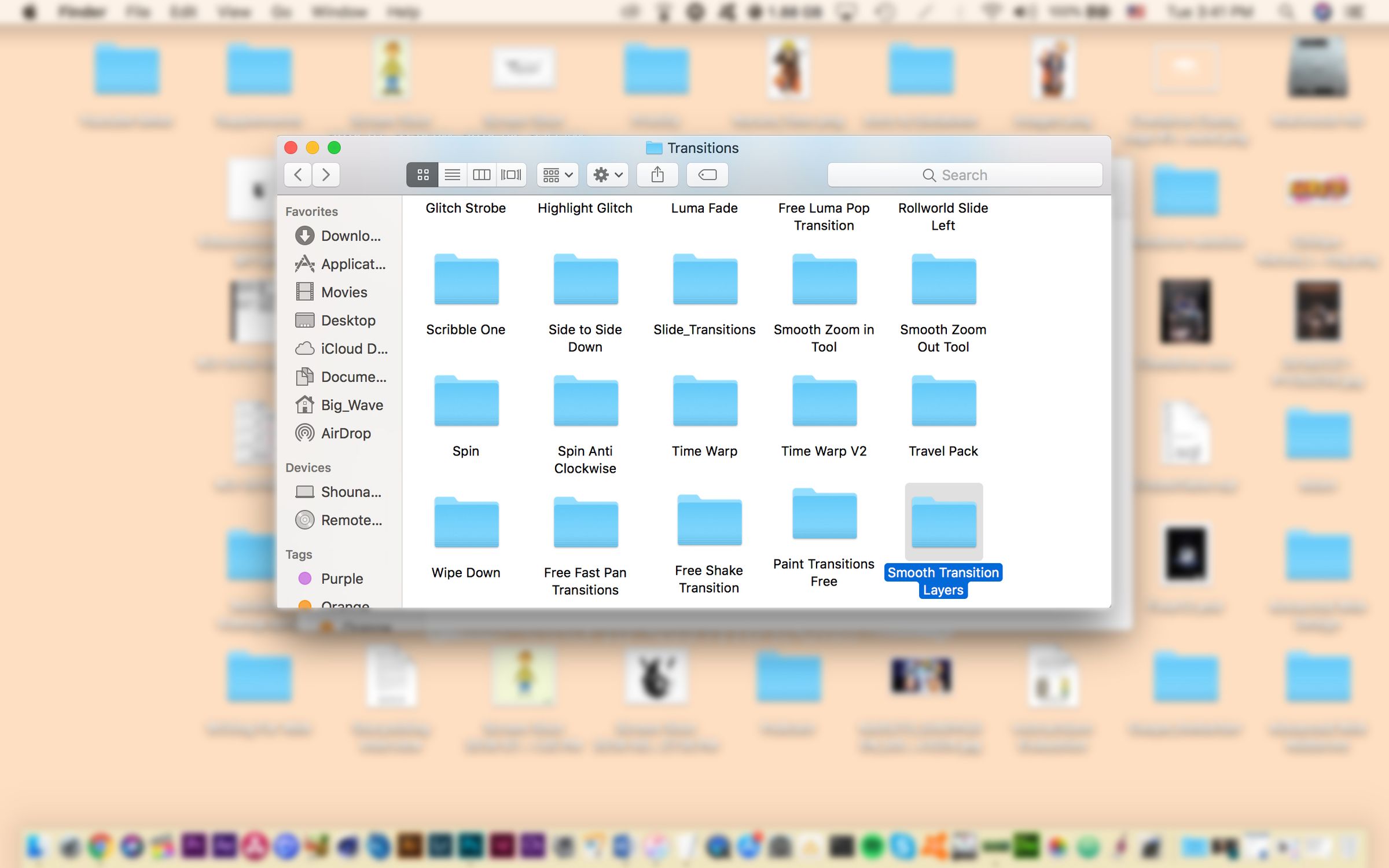This screenshot has height=868, width=1389.
Task: Open the Tags icon in the toolbar
Action: [707, 175]
